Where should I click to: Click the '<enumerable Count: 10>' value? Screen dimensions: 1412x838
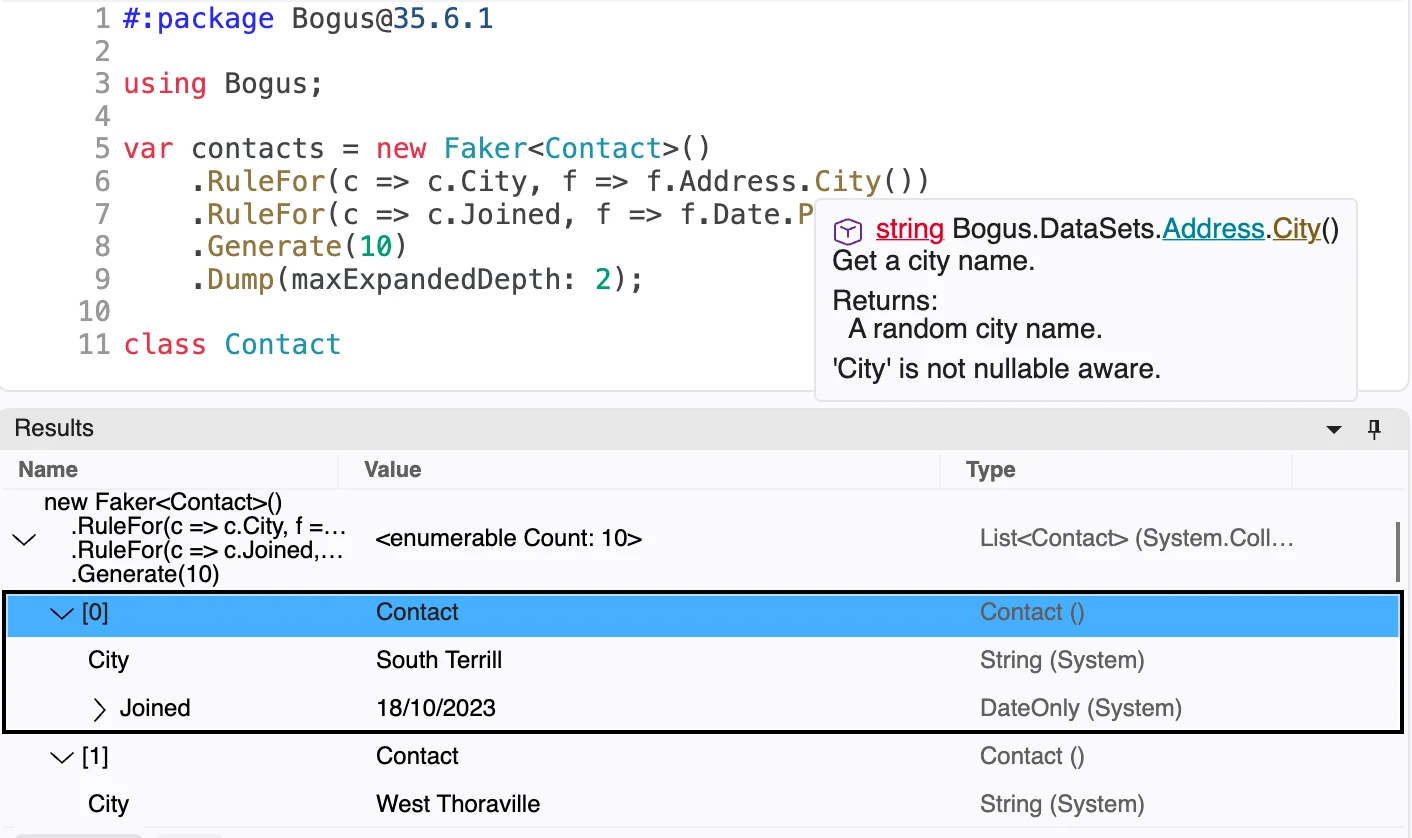[x=509, y=539]
